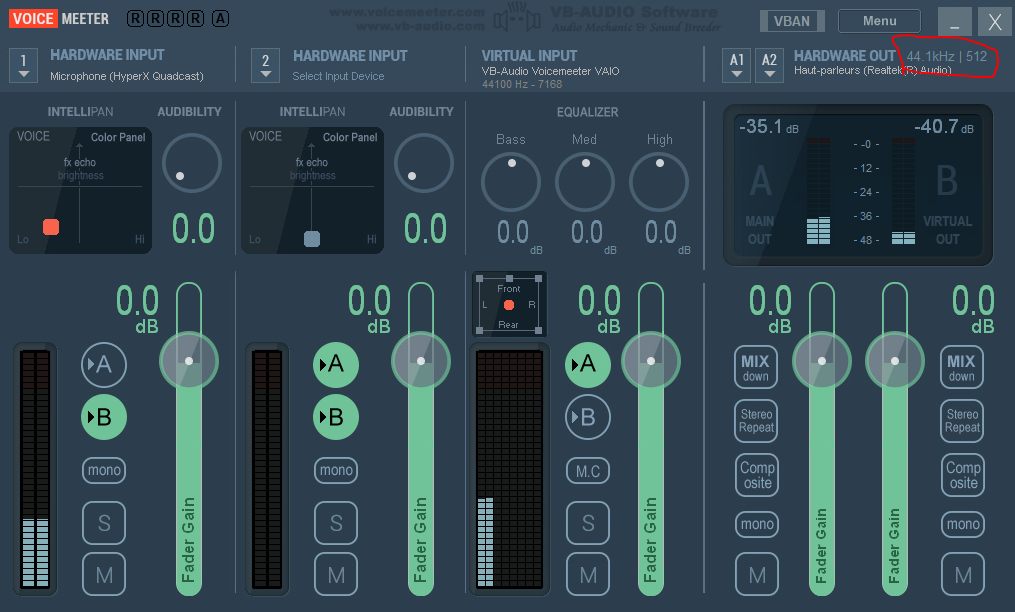Screen dimensions: 1015x612
Task: Click the Hardware Input 2 fader gain knob
Action: click(x=421, y=361)
